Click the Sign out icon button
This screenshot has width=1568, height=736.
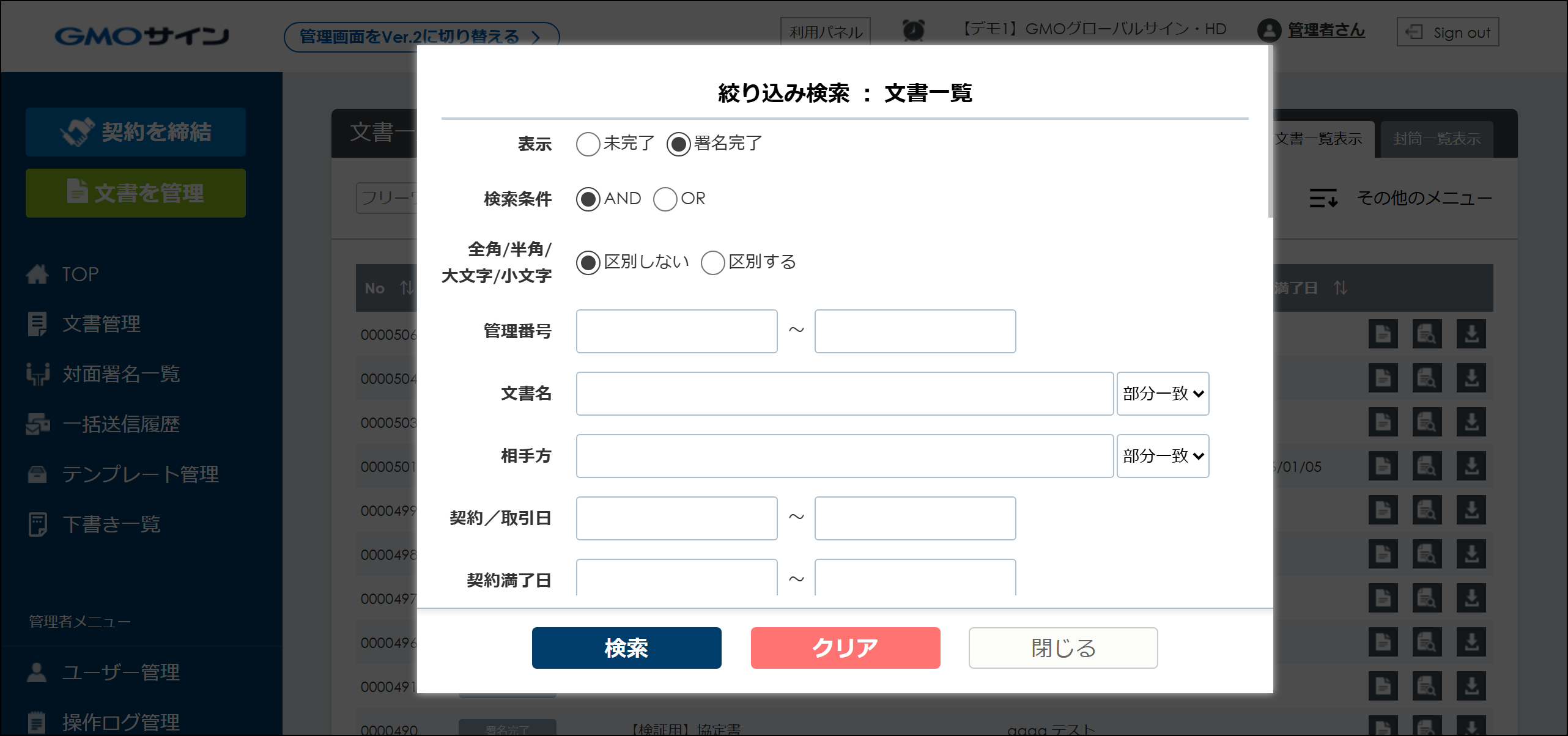(1414, 32)
